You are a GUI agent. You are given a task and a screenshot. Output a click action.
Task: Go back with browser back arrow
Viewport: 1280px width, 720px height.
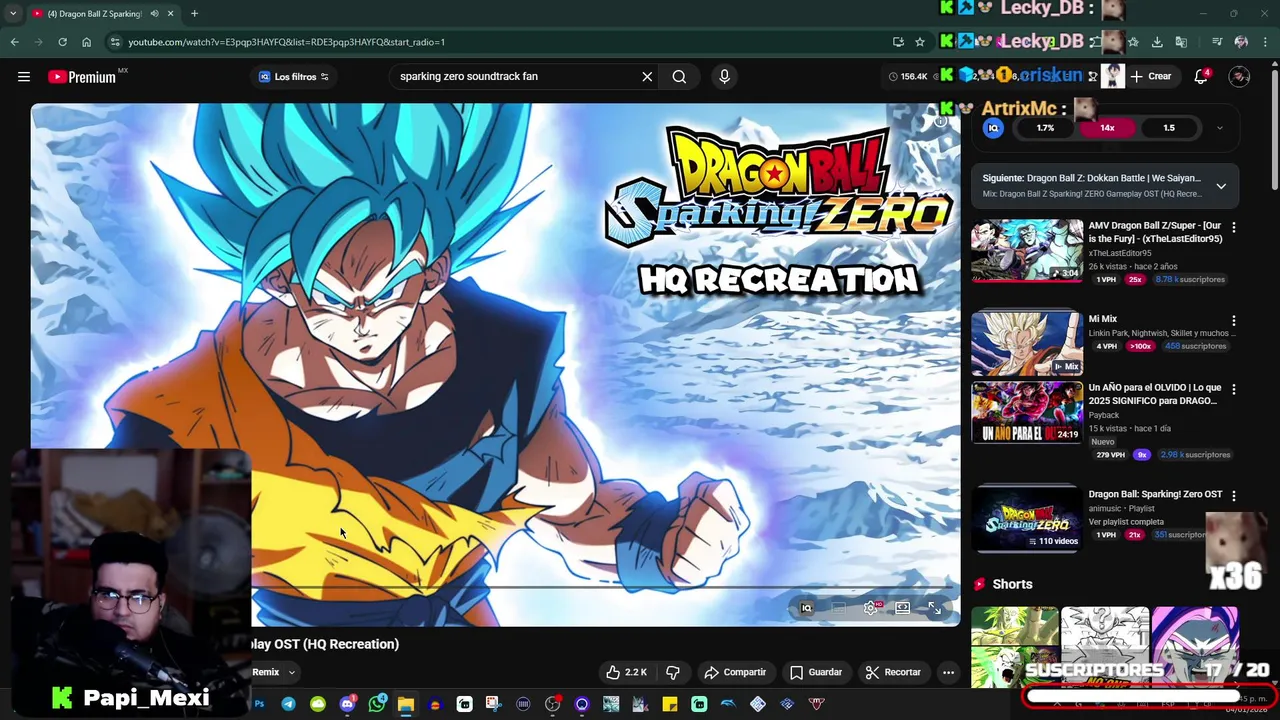(x=15, y=42)
